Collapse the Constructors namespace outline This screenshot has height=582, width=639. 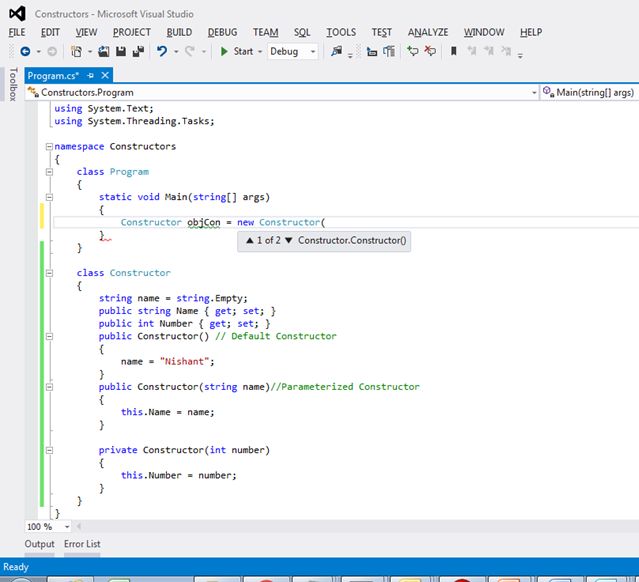pos(48,146)
